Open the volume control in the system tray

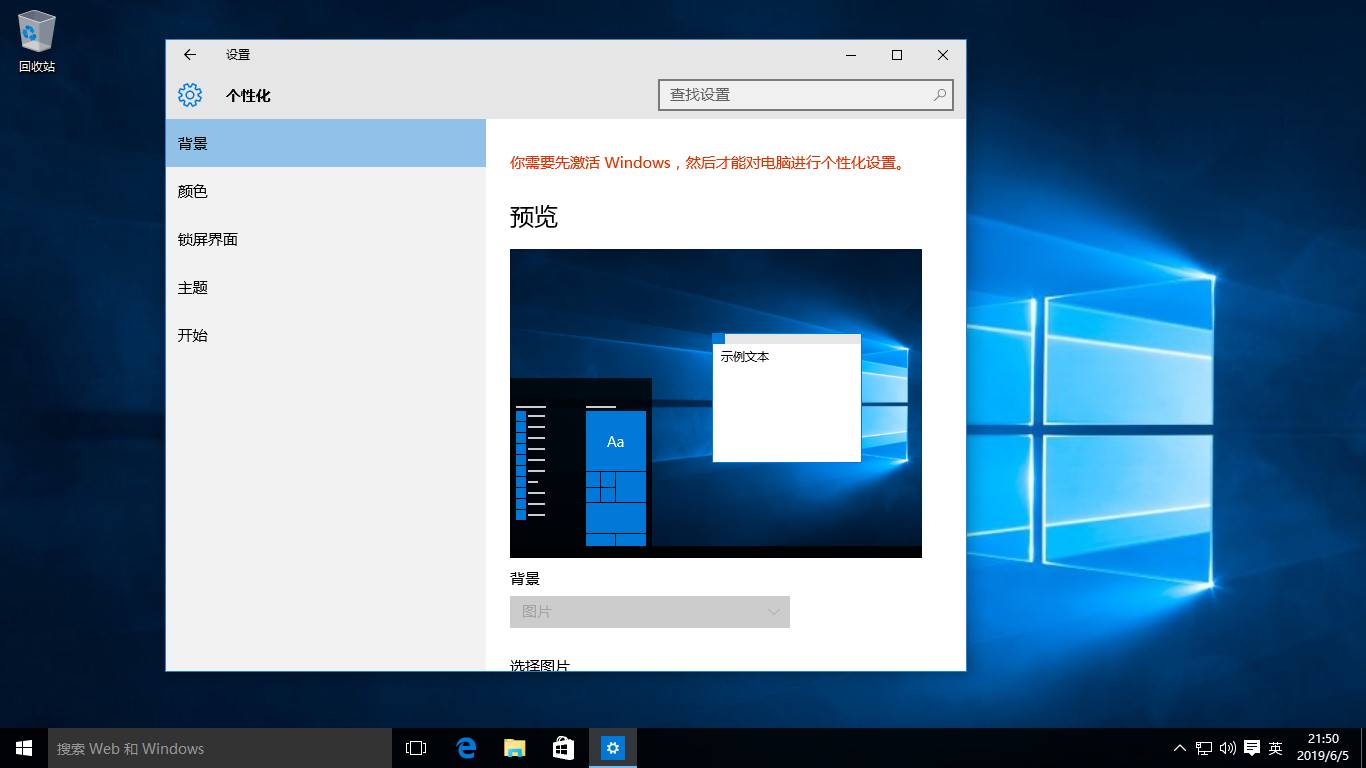[1227, 747]
